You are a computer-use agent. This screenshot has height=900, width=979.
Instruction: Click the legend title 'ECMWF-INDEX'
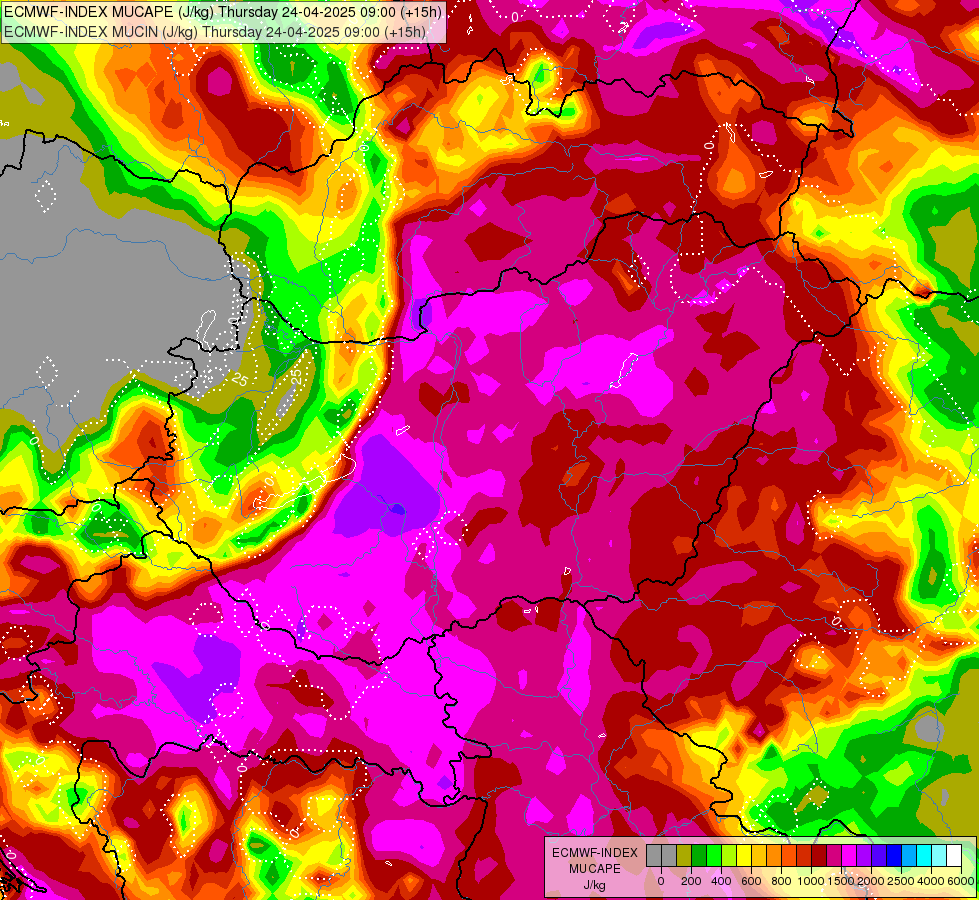[x=595, y=853]
